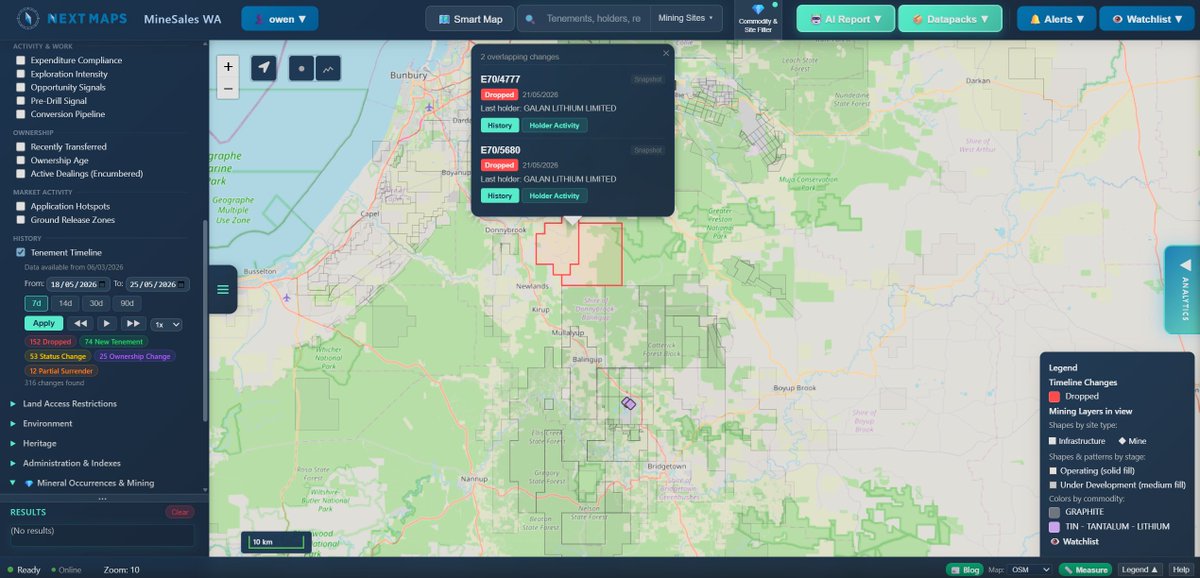Select the 14d range preset
The height and width of the screenshot is (578, 1200).
(x=65, y=303)
